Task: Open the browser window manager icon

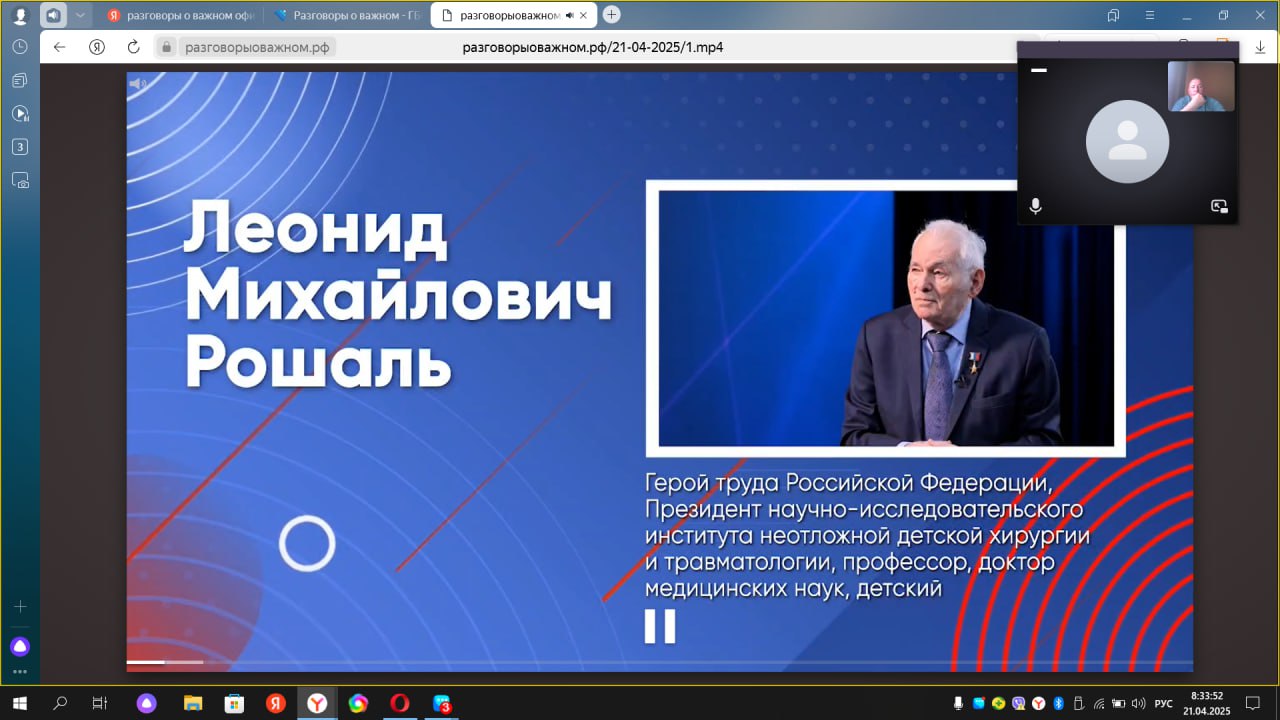Action: coord(1113,15)
